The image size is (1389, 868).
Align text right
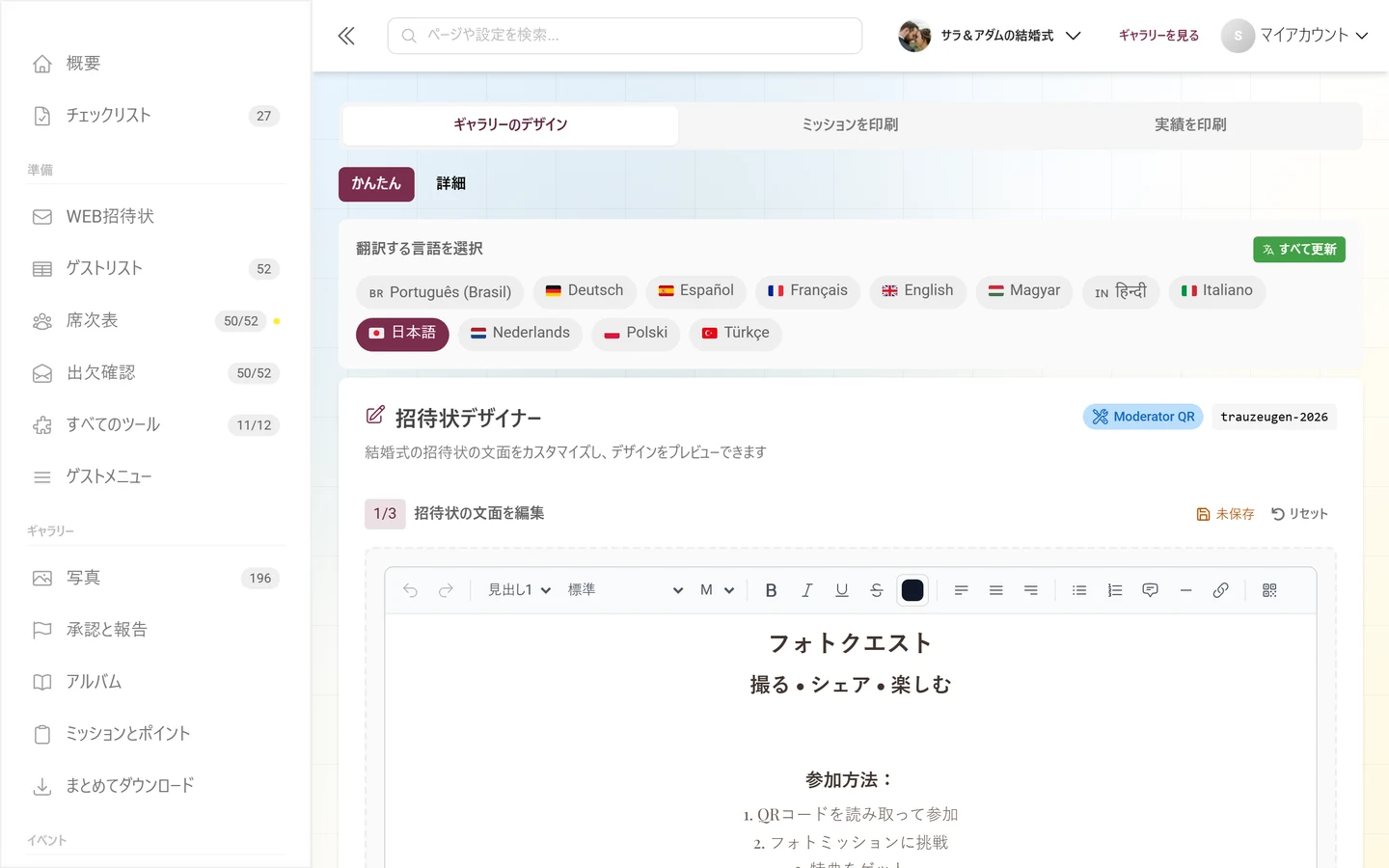click(1030, 590)
